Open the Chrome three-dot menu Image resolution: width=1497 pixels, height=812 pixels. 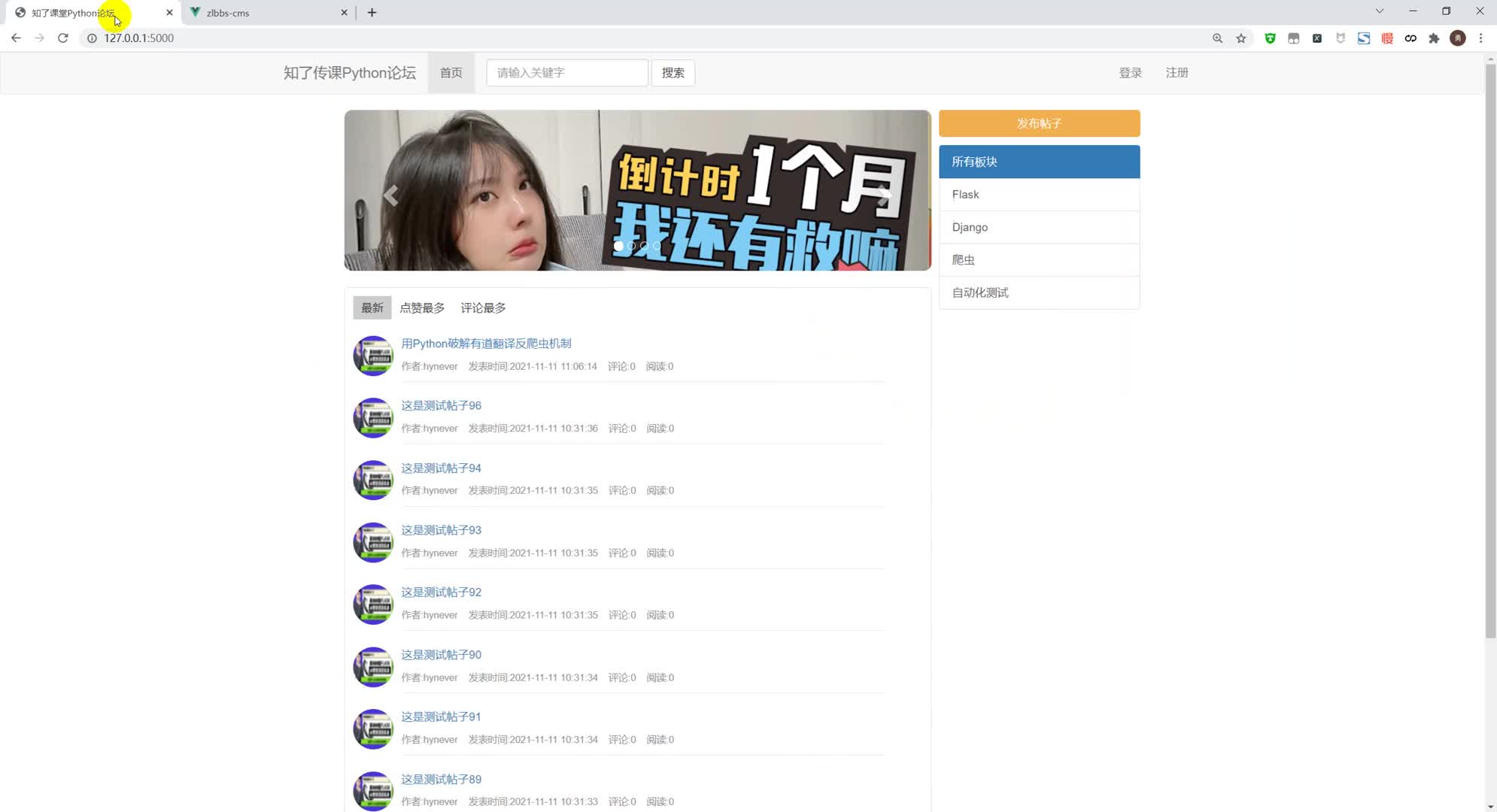click(1480, 38)
